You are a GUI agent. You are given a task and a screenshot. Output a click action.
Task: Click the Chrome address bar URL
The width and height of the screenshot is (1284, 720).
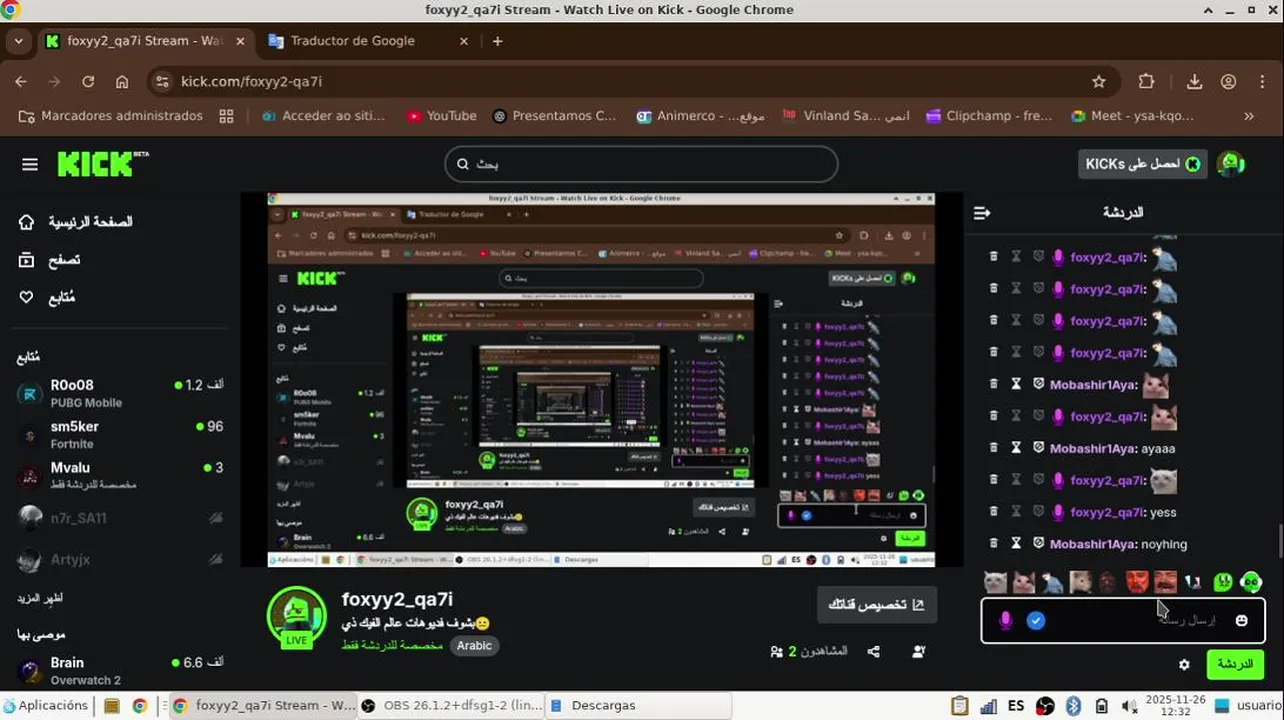251,82
